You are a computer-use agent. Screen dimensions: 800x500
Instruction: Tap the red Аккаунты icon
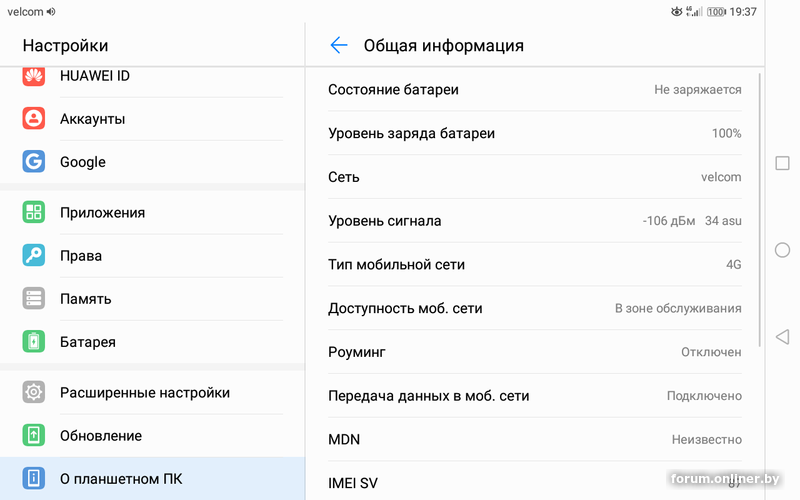point(34,118)
